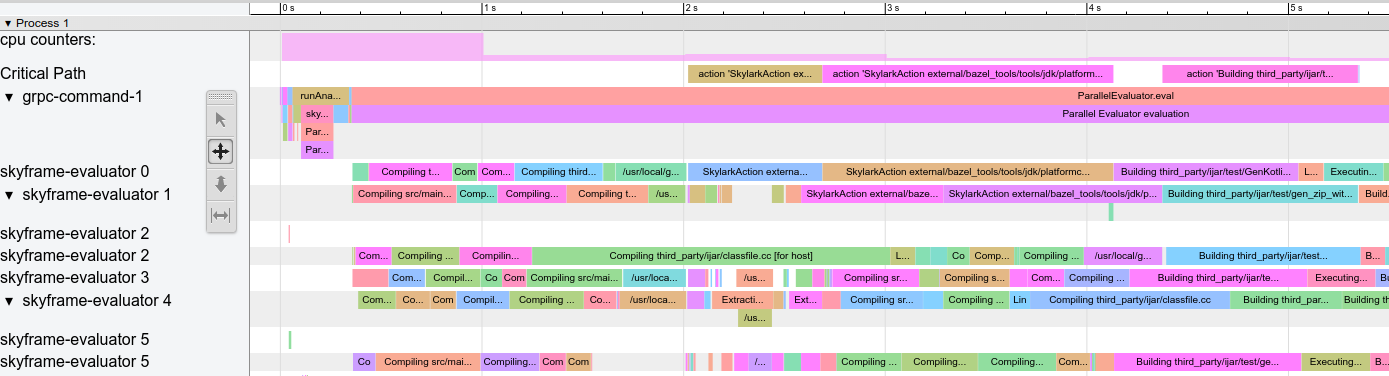Select cyan /usr/loca... slice in evaluator 3
This screenshot has height=376, width=1389.
(655, 278)
